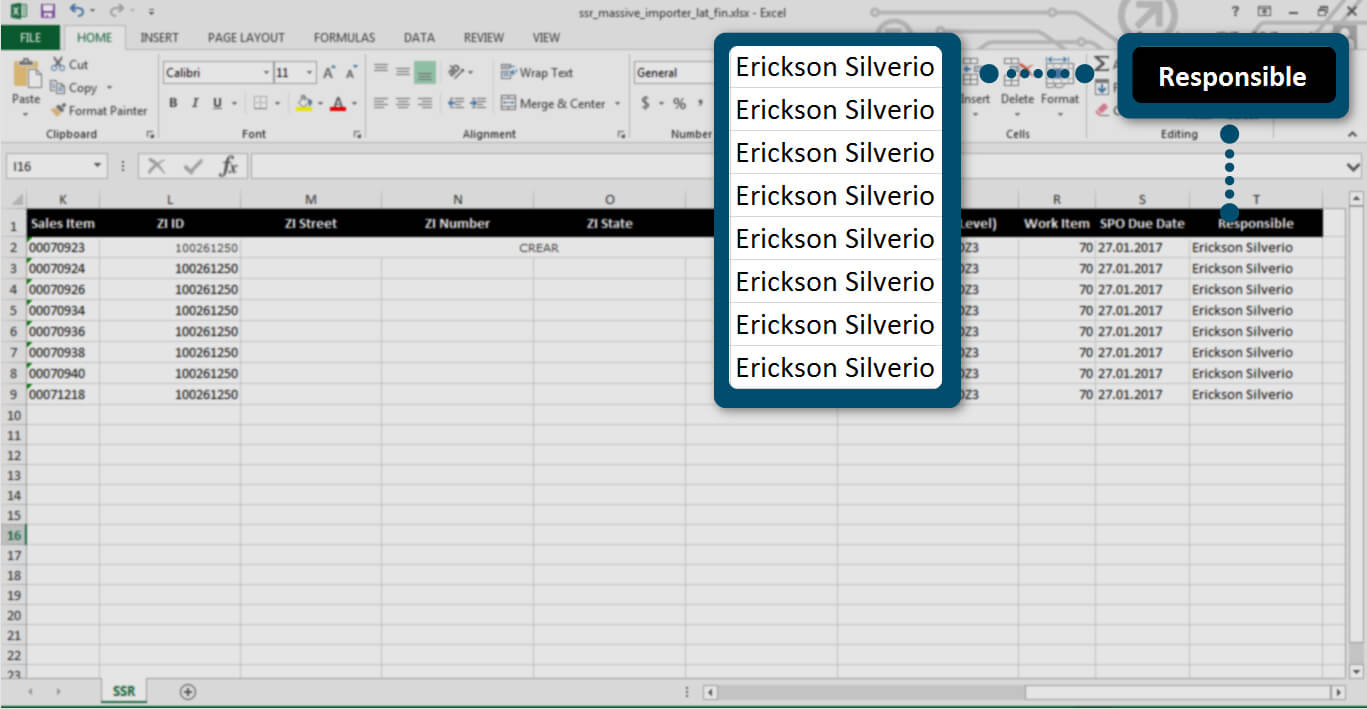Select the SSR sheet tab
This screenshot has width=1367, height=709.
[x=124, y=691]
